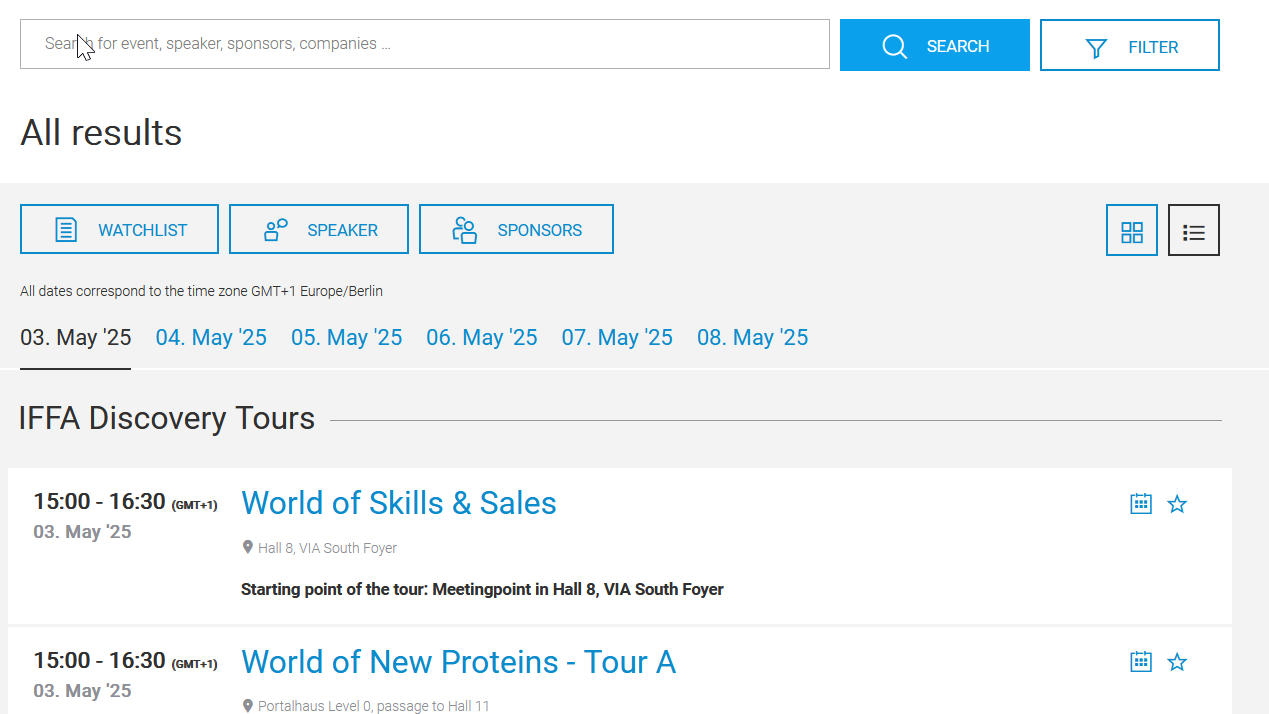Click the grid view layout icon
Image resolution: width=1269 pixels, height=714 pixels.
point(1132,231)
